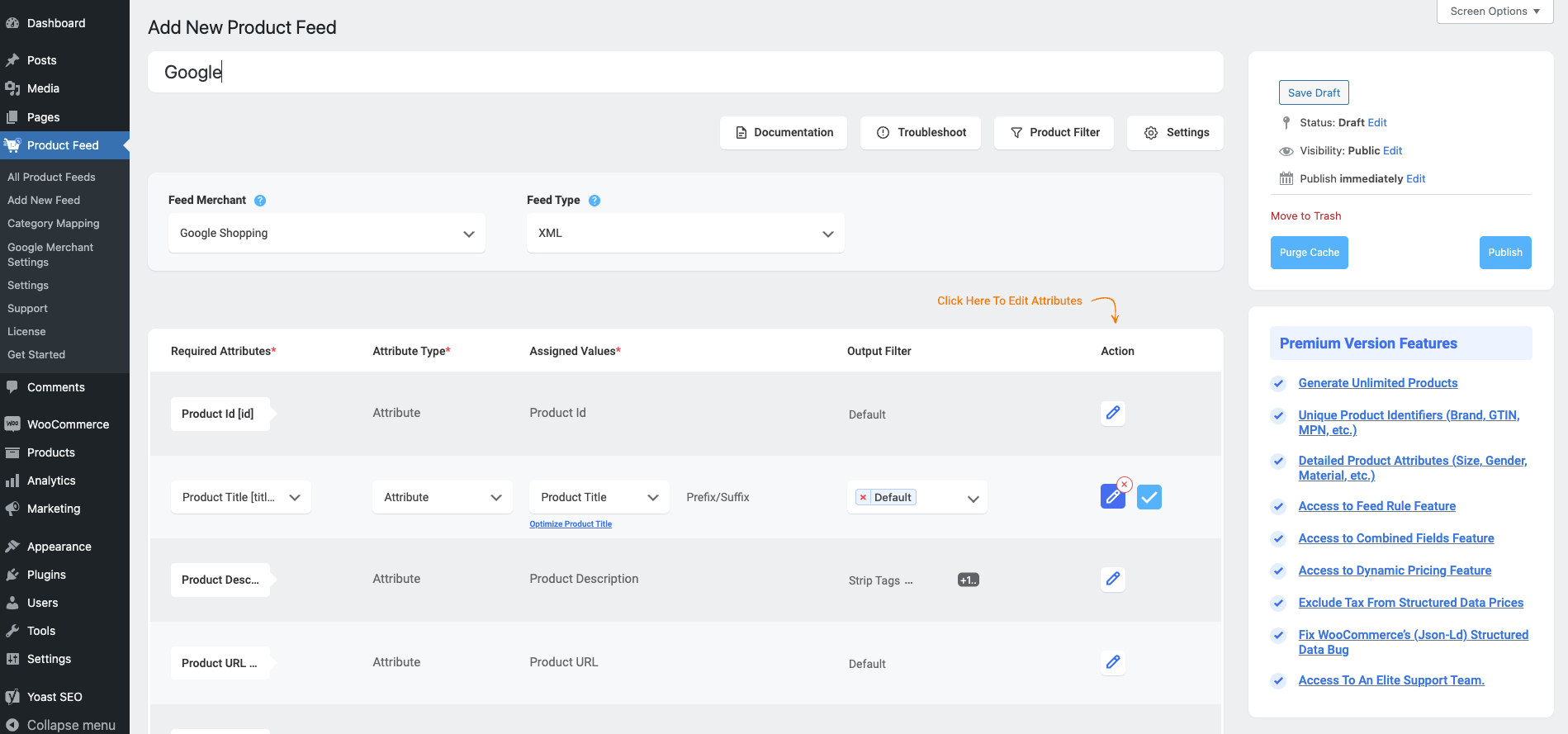1568x734 pixels.
Task: Click Feed Merchant help question icon
Action: click(x=260, y=201)
